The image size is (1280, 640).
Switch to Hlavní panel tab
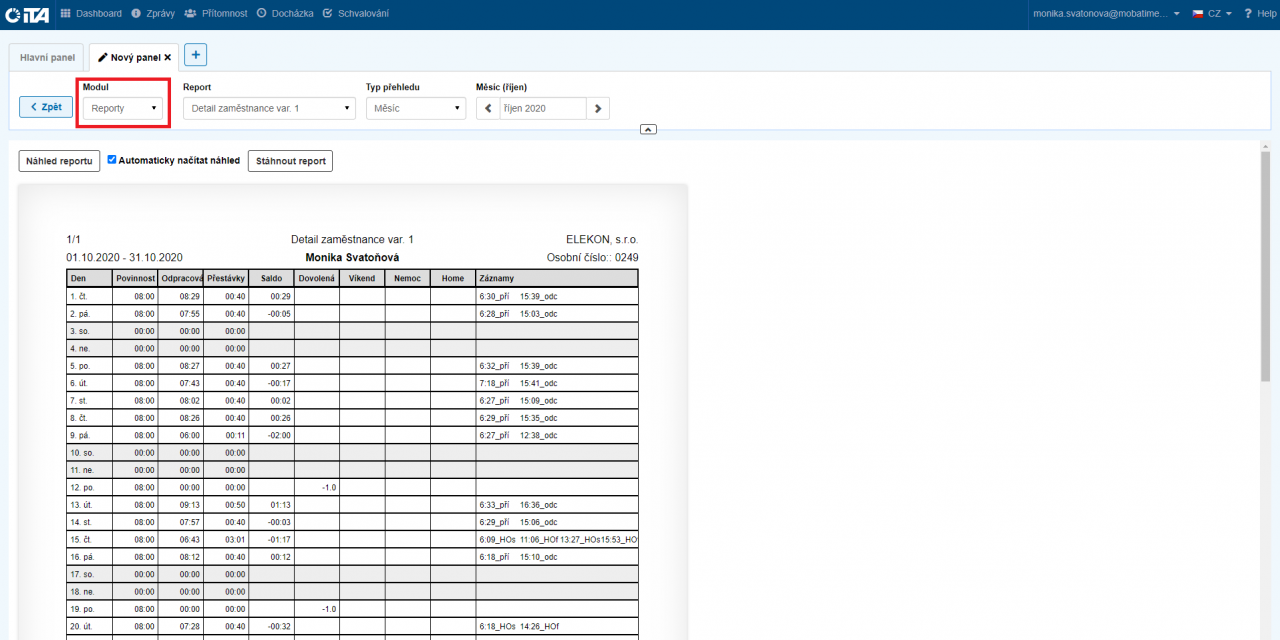[x=47, y=58]
